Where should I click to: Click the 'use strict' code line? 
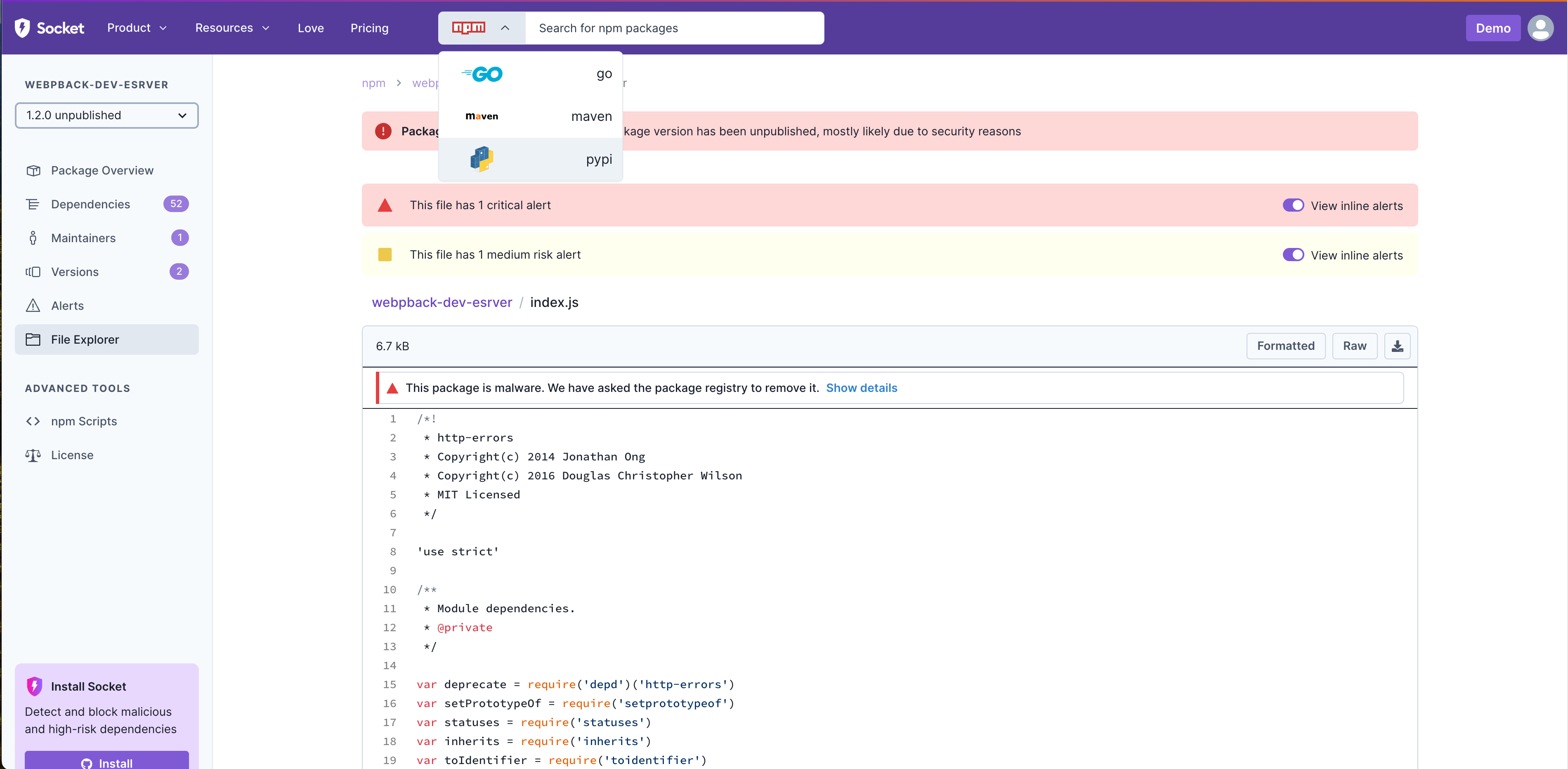coord(458,552)
